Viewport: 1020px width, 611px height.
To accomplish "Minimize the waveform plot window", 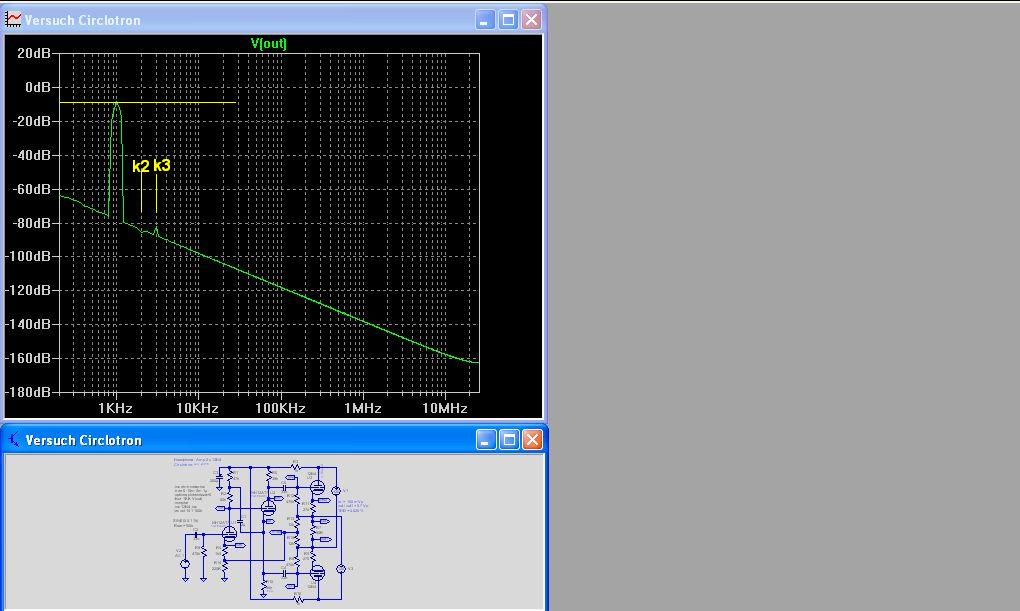I will (486, 20).
